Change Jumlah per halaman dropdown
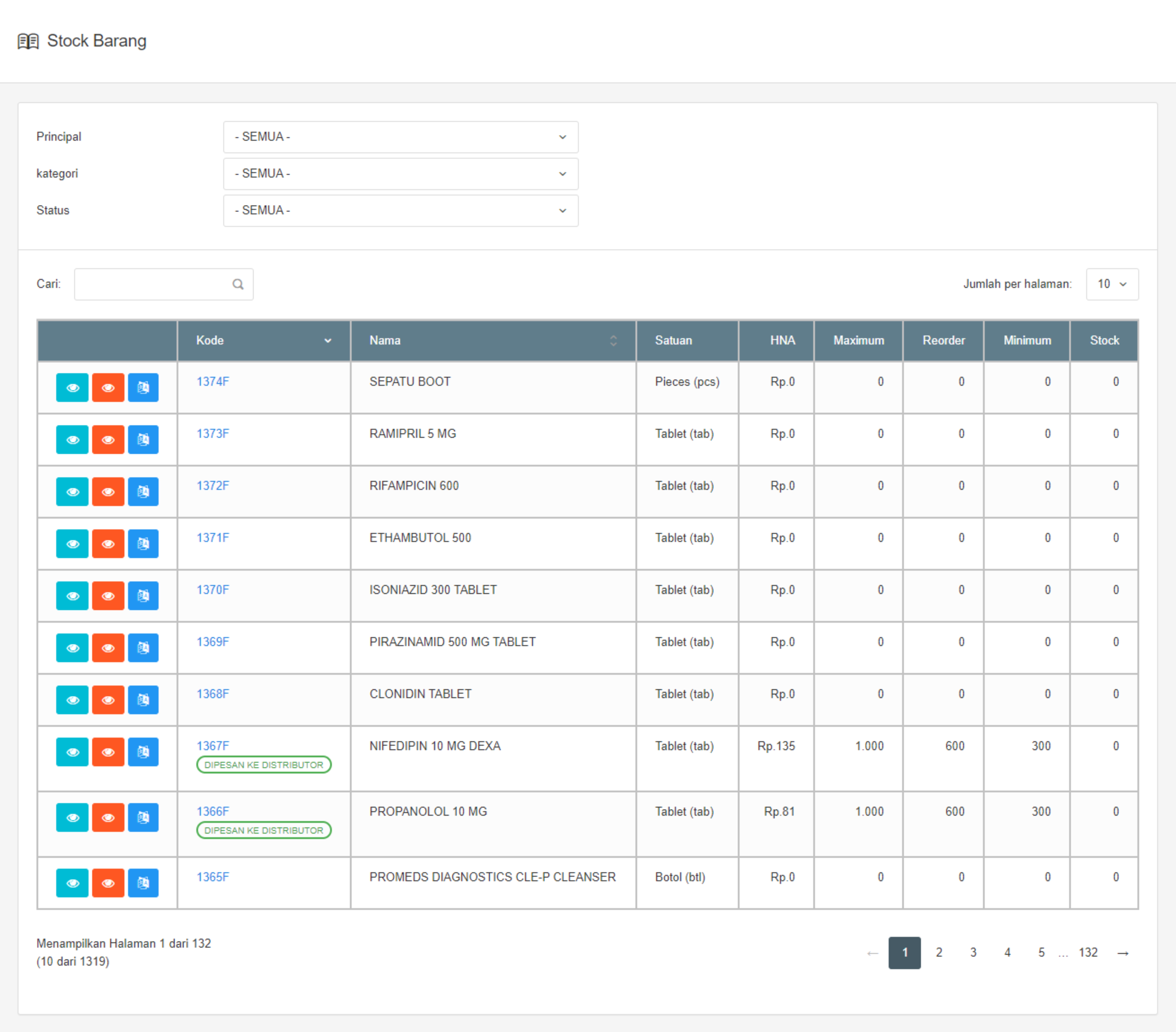Image resolution: width=1176 pixels, height=1032 pixels. tap(1112, 284)
